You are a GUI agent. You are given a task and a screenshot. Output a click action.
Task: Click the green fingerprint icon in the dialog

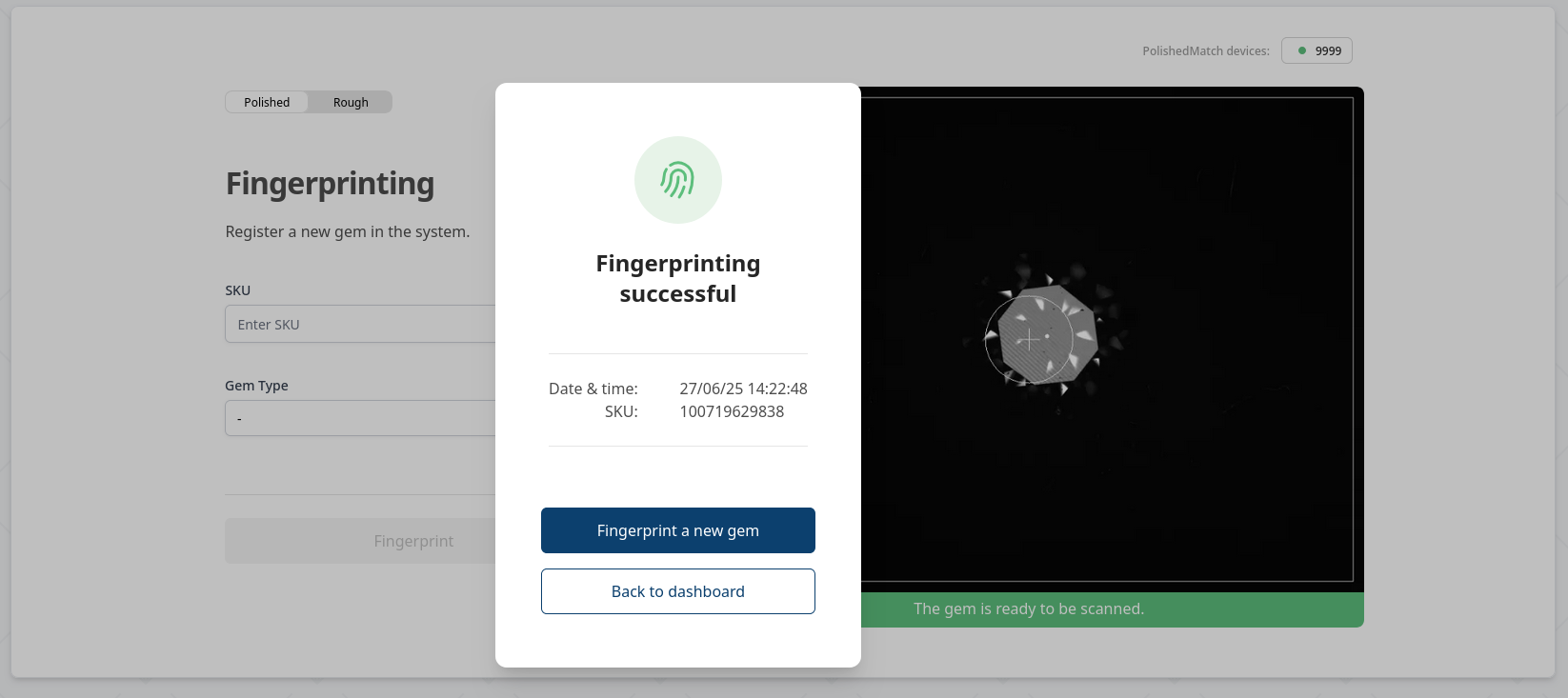(x=677, y=180)
